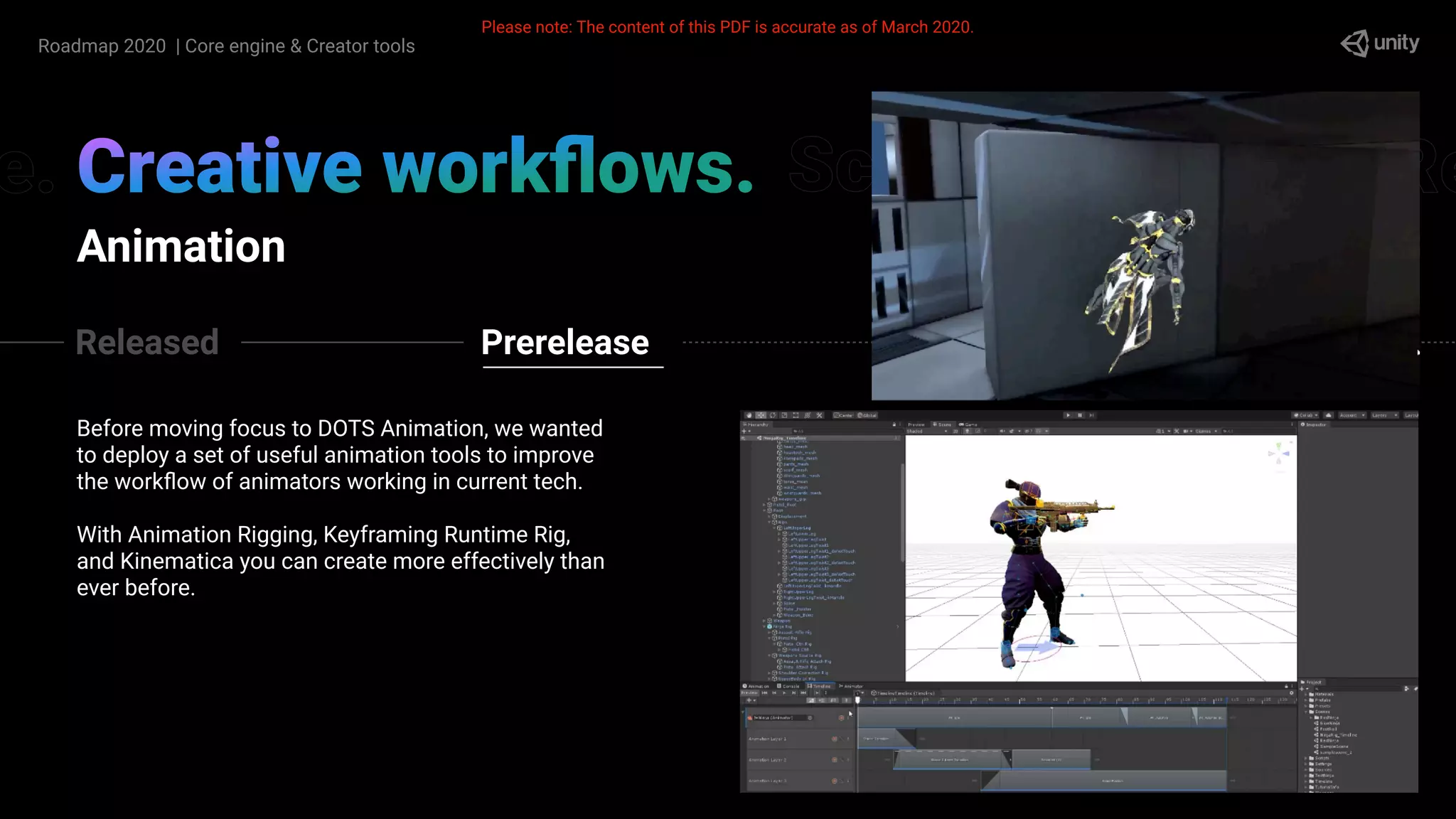This screenshot has height=819, width=1456.
Task: Select the Ninja Rig object in Hierarchy
Action: click(x=778, y=627)
